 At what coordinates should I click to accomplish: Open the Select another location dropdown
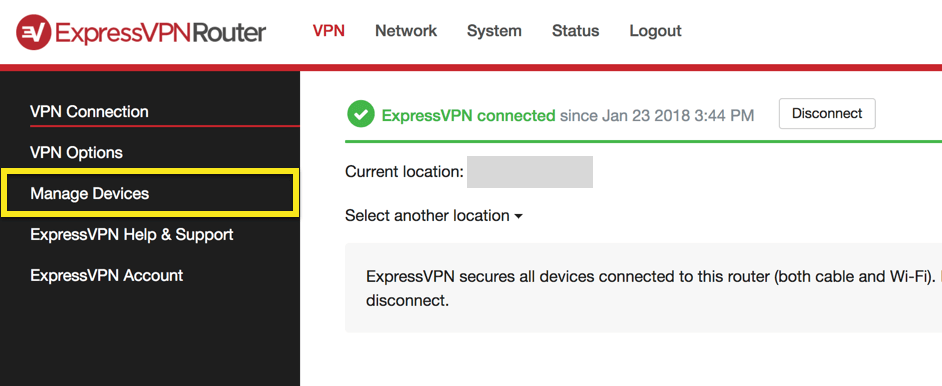(434, 216)
